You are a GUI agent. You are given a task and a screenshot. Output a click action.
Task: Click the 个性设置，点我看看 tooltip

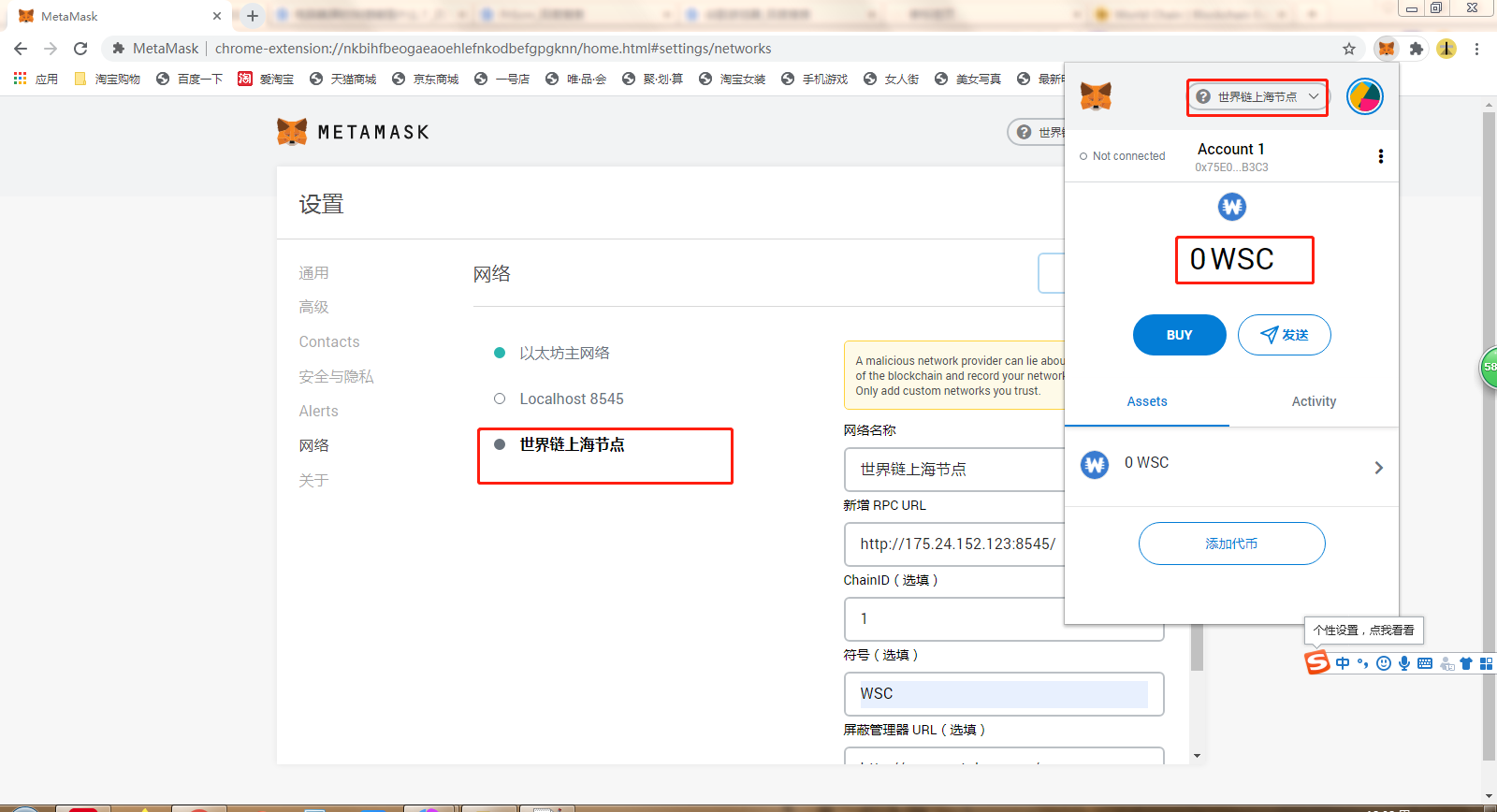coord(1364,631)
